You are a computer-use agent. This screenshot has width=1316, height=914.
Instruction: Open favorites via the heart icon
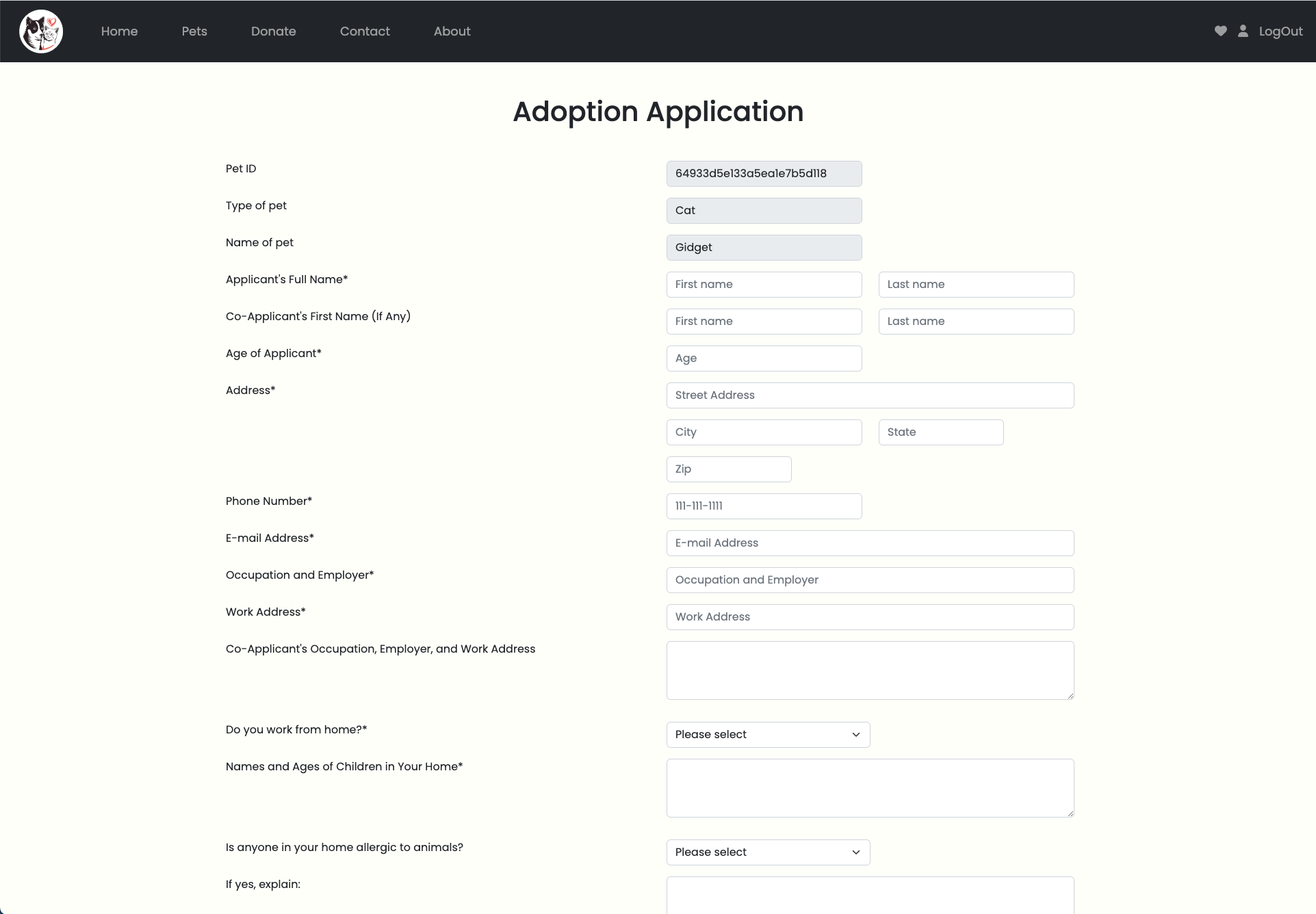click(x=1220, y=31)
